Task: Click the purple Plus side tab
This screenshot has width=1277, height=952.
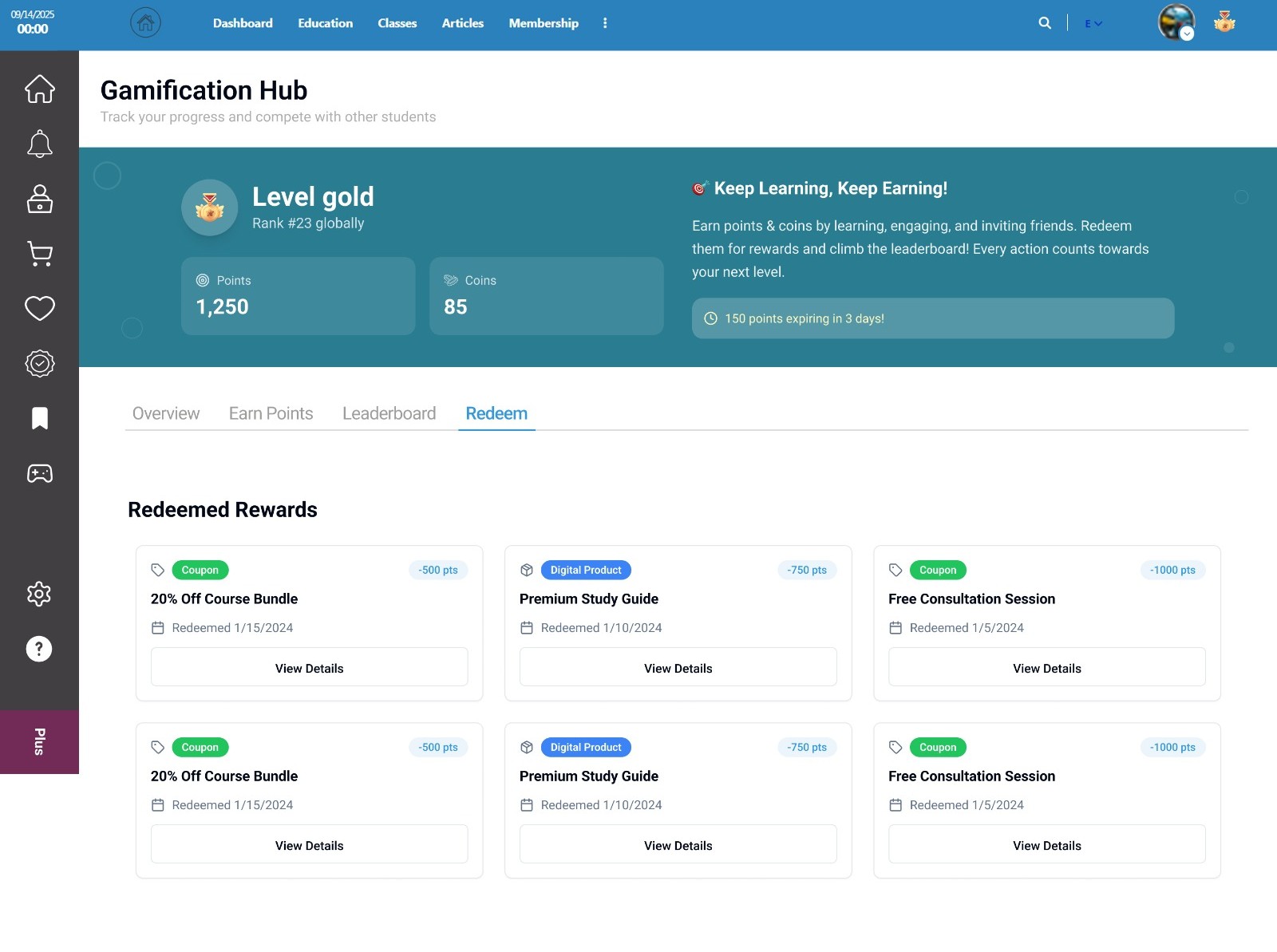Action: pyautogui.click(x=39, y=741)
